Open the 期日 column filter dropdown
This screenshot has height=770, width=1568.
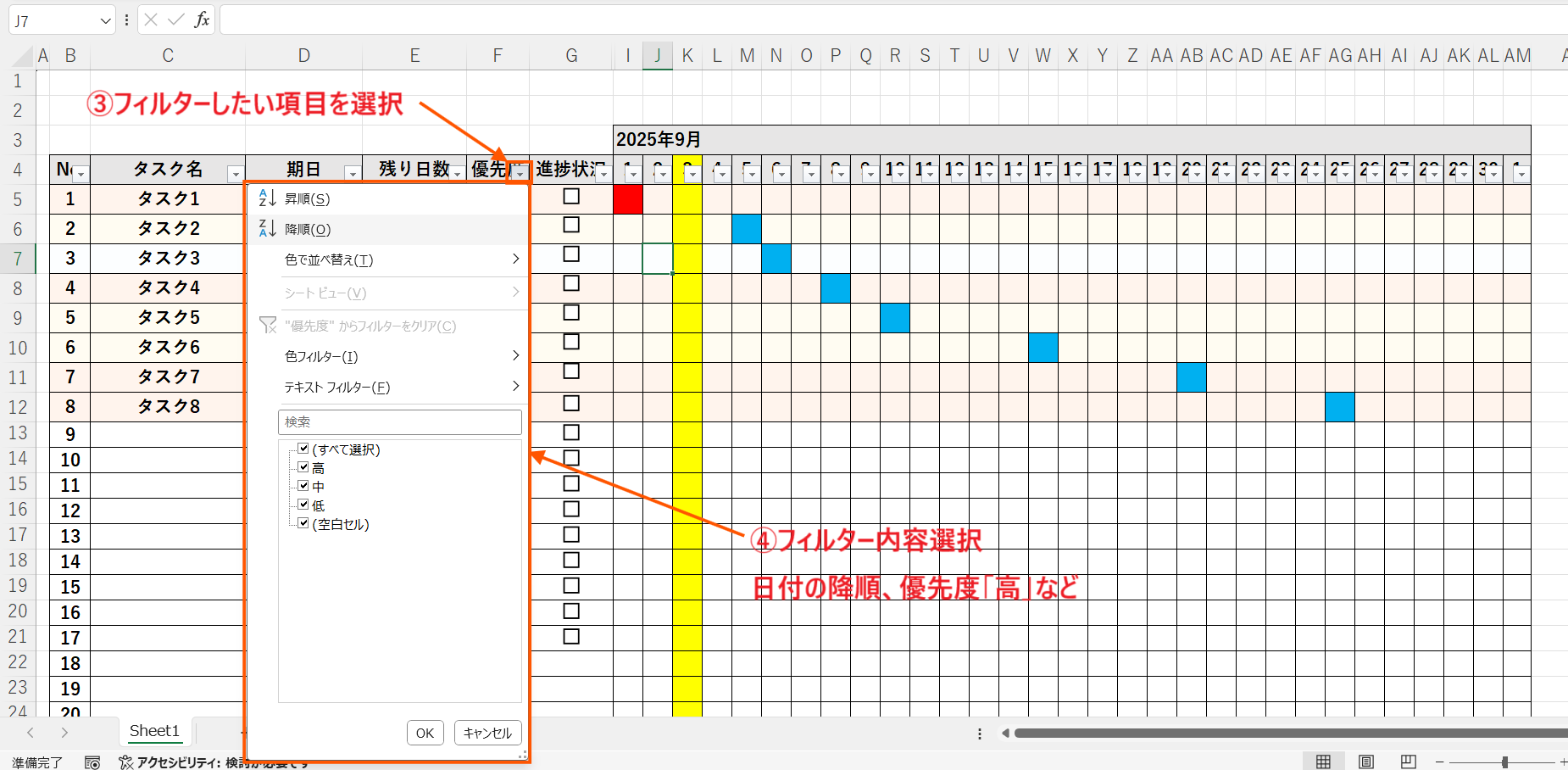(x=352, y=174)
